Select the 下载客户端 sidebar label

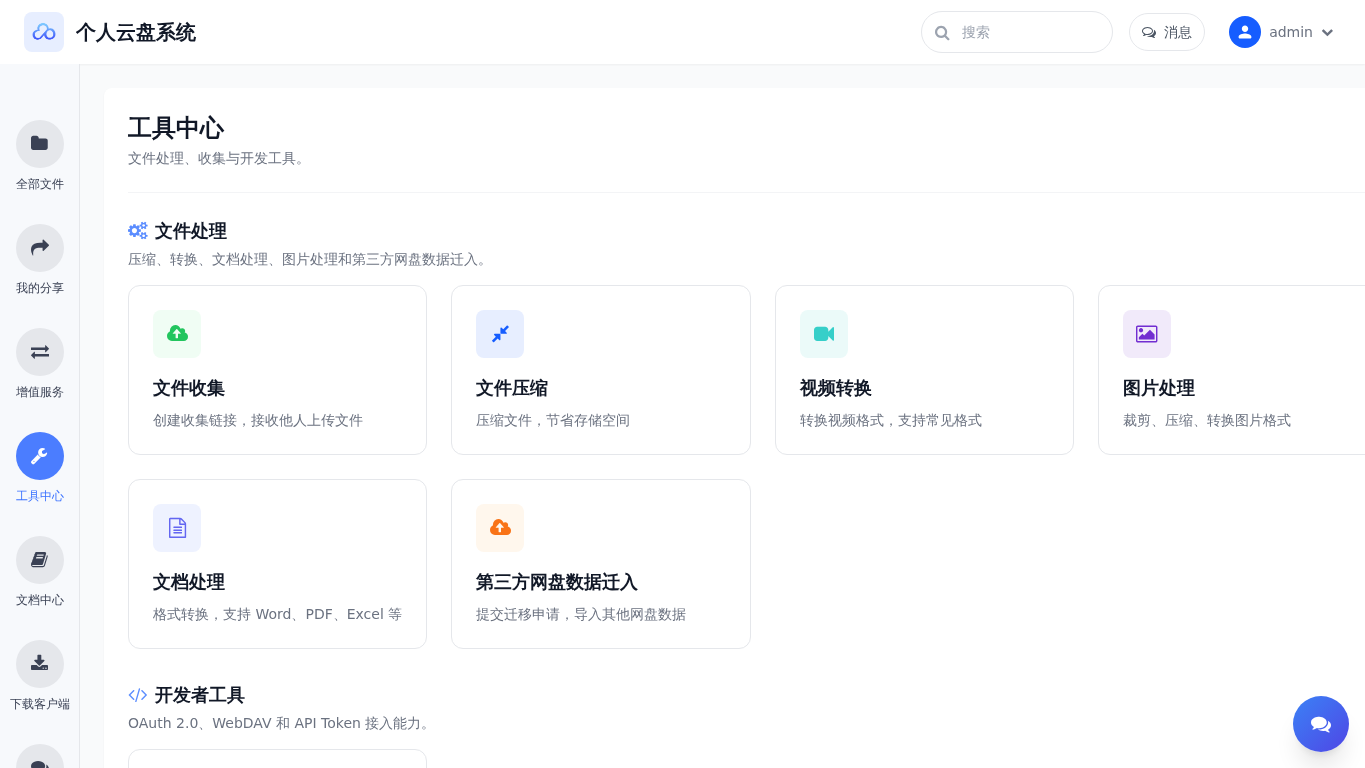40,704
